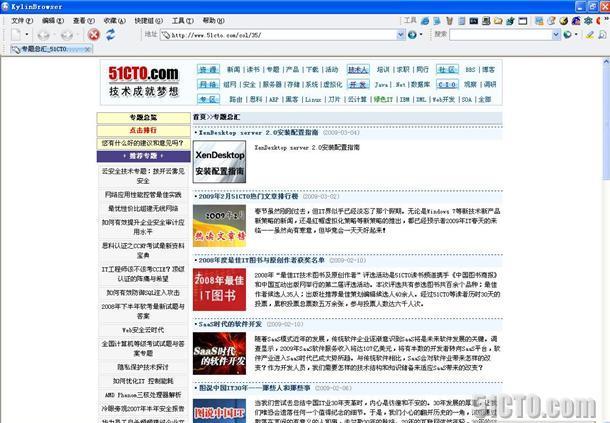Click the C-I-O category button
The height and width of the screenshot is (423, 610).
pyautogui.click(x=447, y=84)
